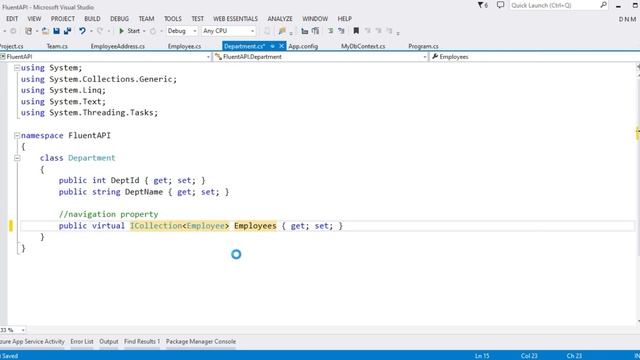Click the Undo arrow icon

[82, 31]
